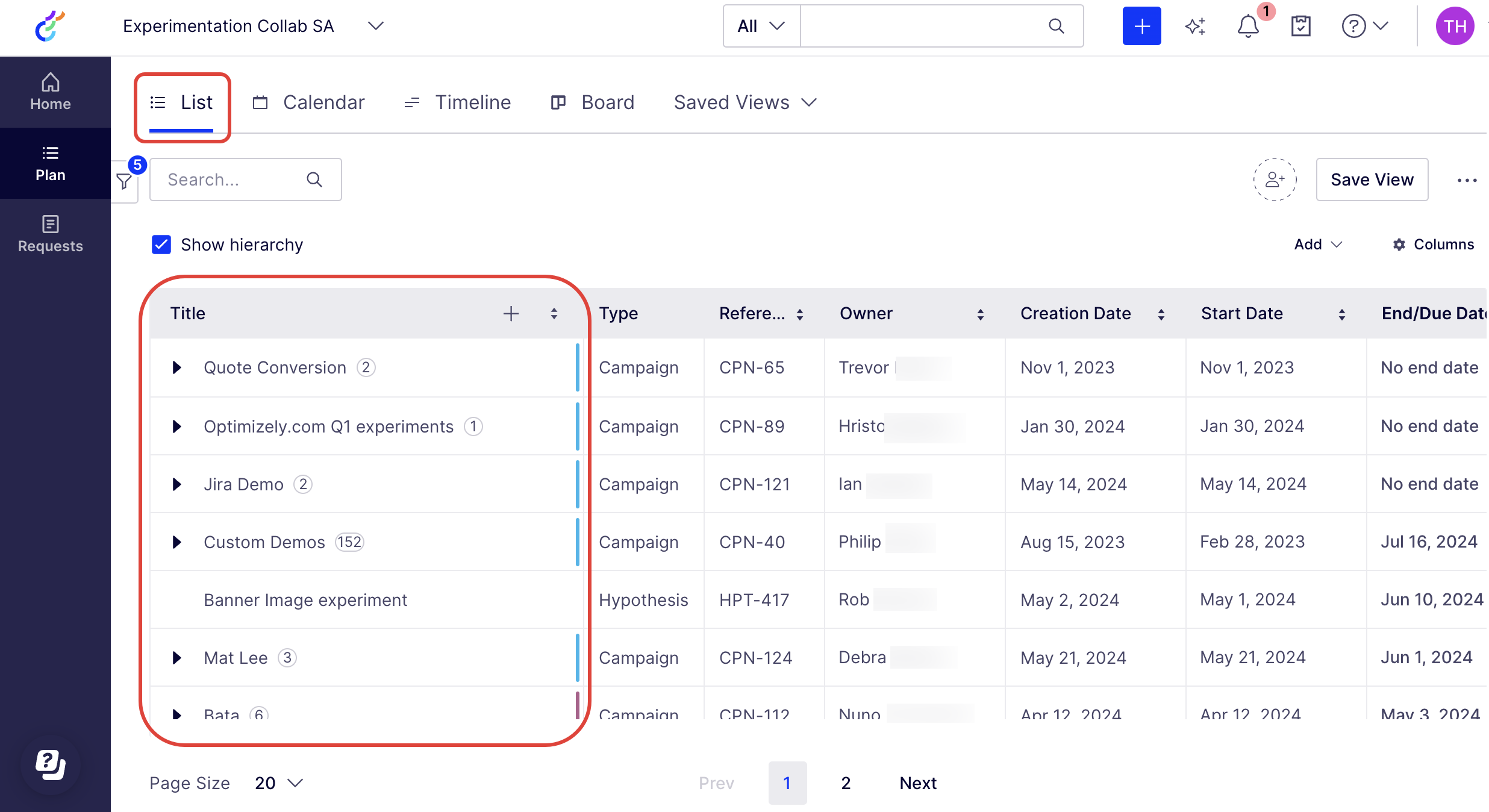
Task: Open the Page Size 20 dropdown
Action: tap(278, 783)
